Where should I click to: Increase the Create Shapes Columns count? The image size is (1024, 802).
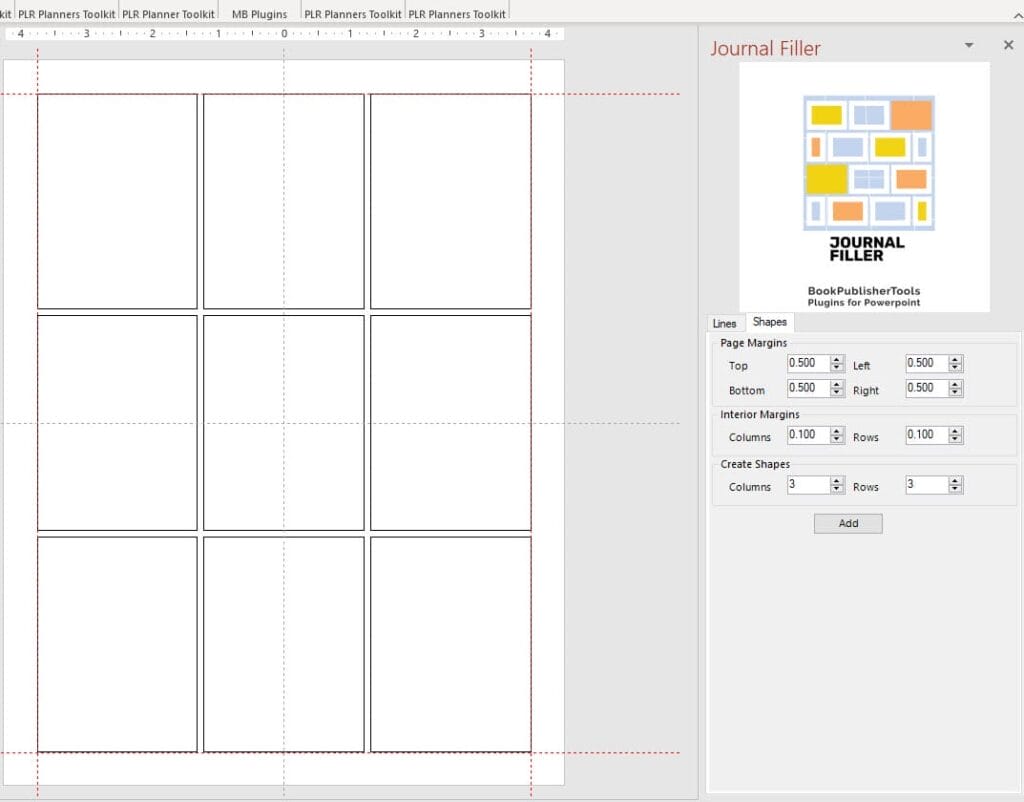point(837,481)
